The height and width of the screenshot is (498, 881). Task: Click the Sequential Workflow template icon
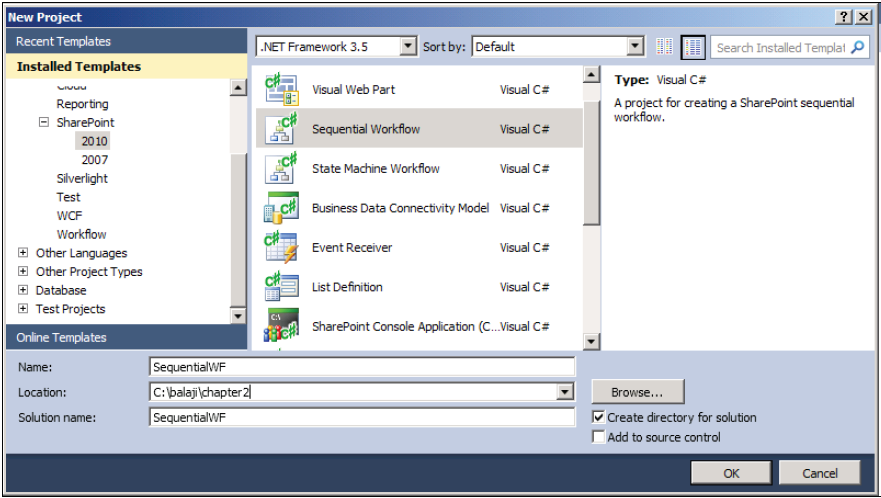(x=281, y=129)
